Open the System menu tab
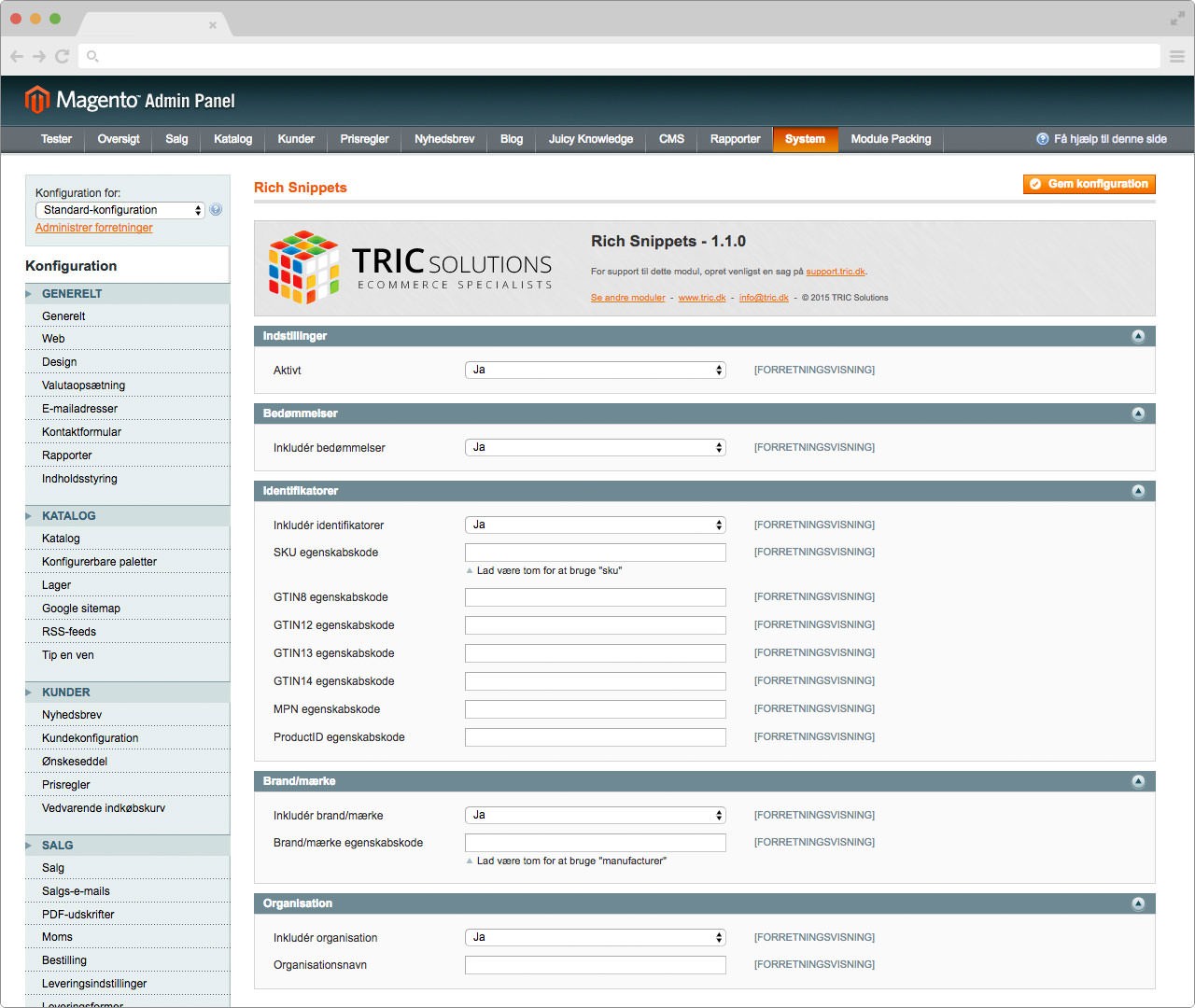This screenshot has height=1008, width=1195. (x=805, y=139)
